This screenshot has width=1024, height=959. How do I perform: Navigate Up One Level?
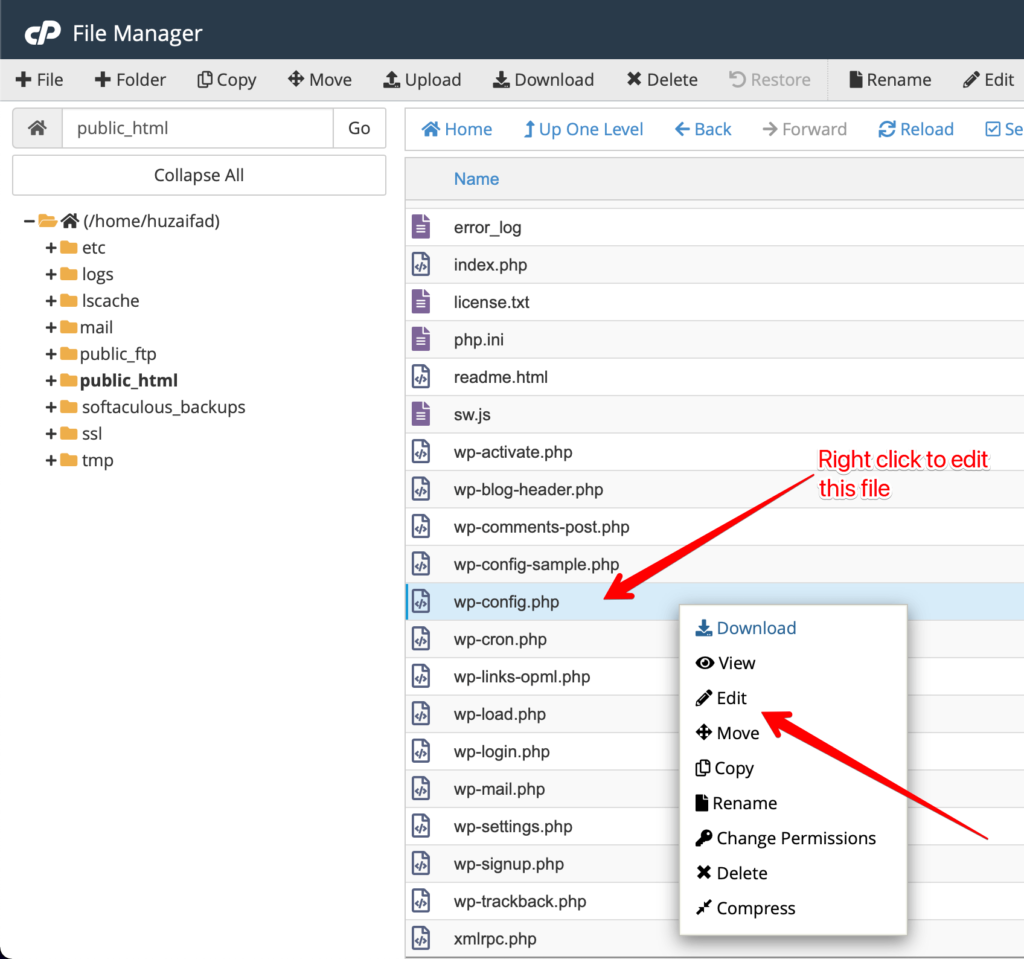pos(583,129)
